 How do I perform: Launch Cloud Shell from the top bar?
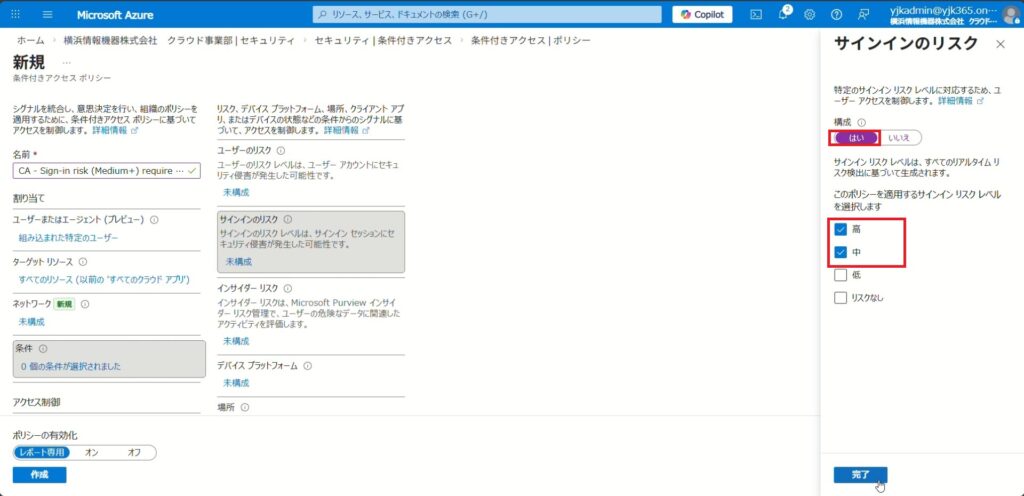[756, 14]
